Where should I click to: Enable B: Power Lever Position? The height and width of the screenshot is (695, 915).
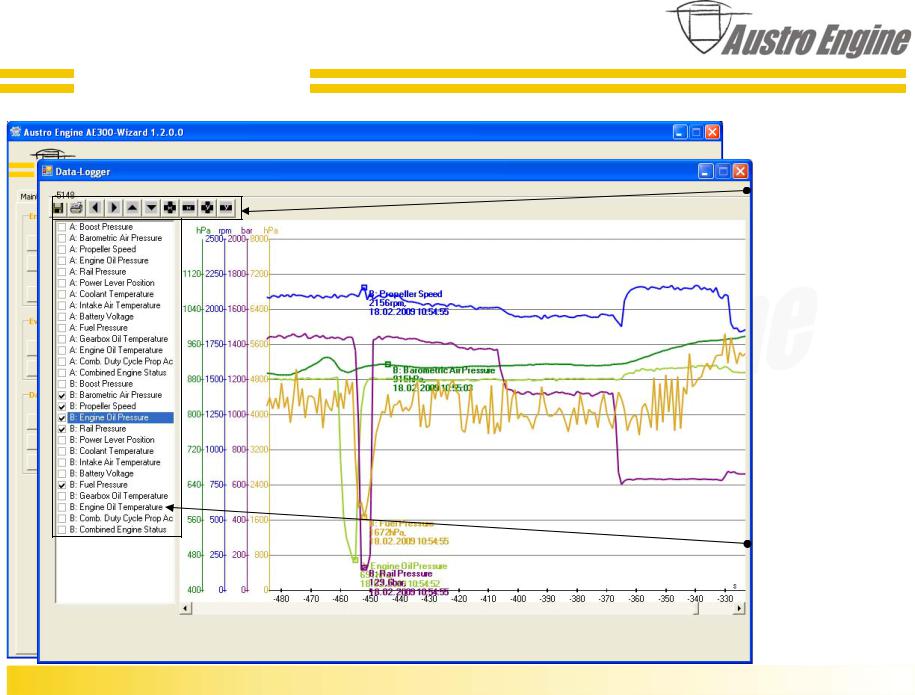coord(62,440)
